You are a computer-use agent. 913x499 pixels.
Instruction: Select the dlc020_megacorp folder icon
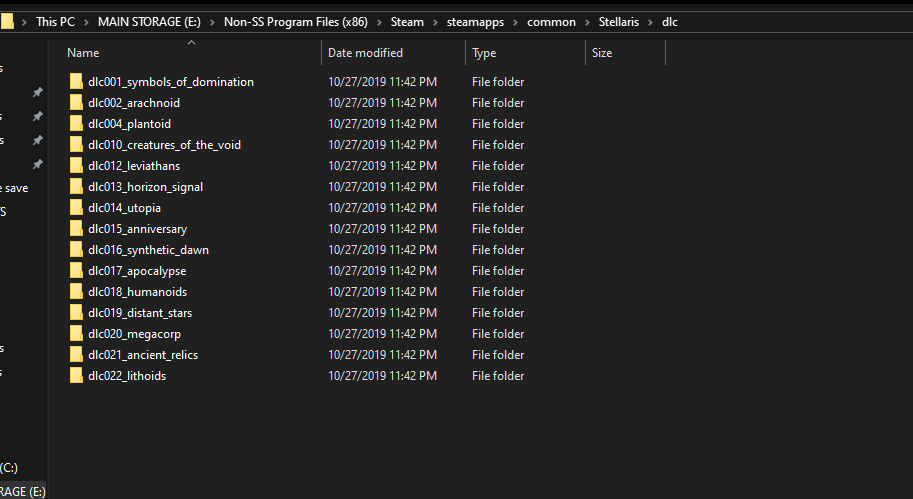(77, 334)
